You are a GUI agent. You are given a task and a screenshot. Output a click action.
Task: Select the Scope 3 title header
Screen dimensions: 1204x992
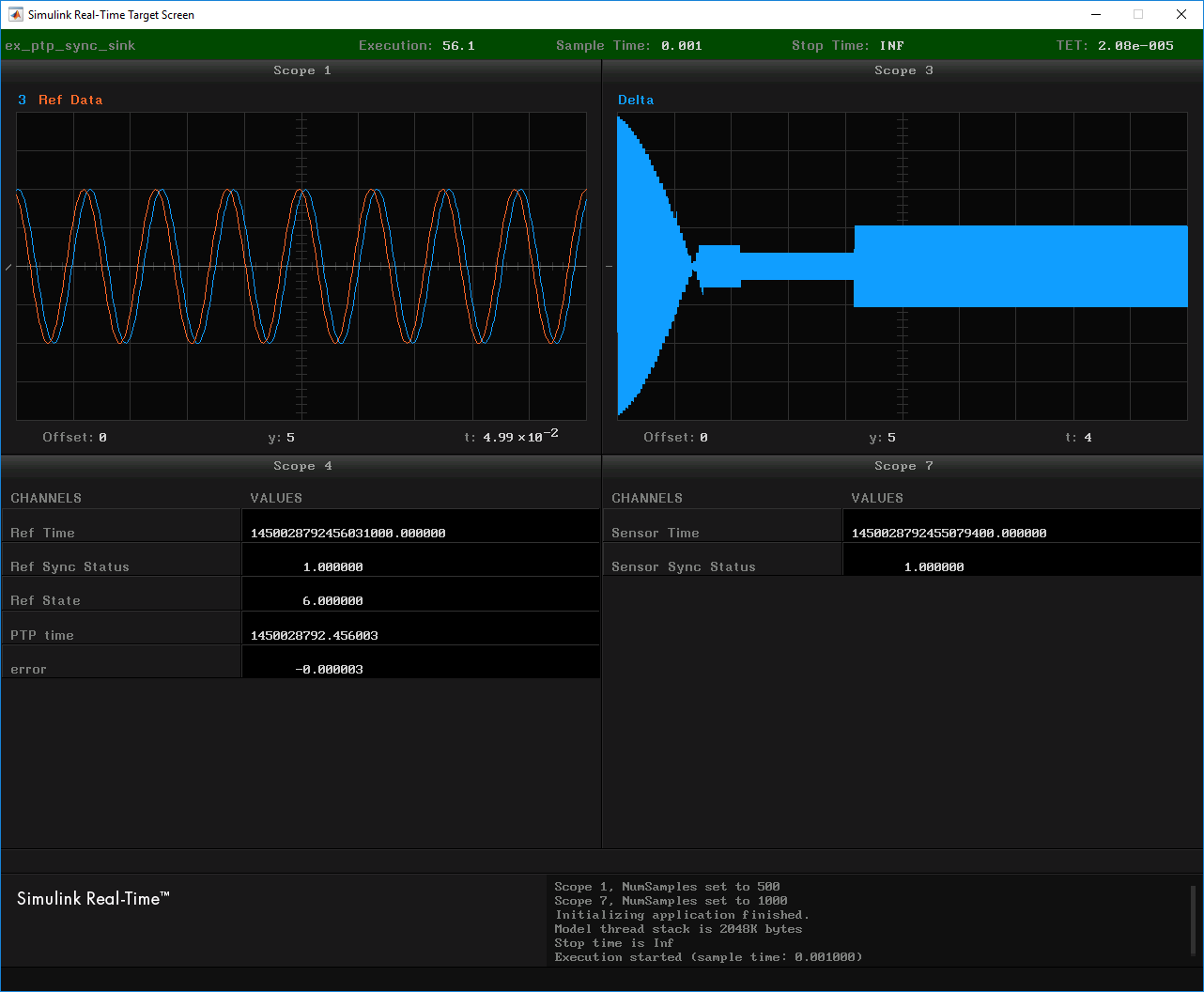(903, 70)
